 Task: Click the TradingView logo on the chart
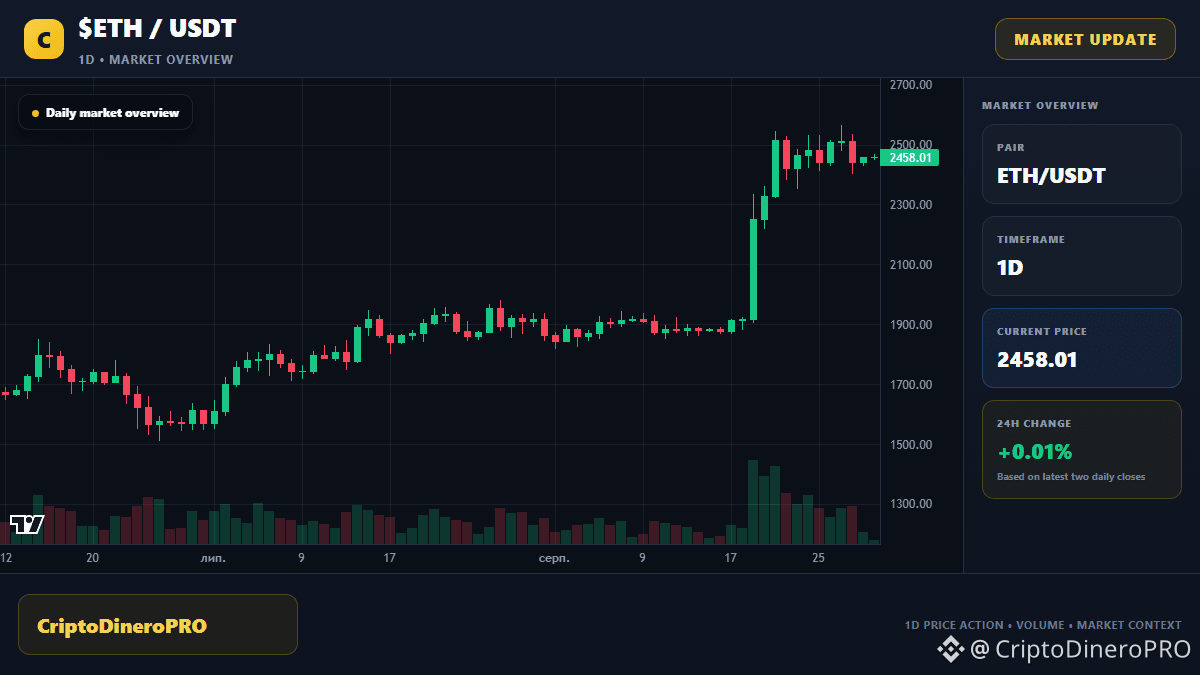27,524
